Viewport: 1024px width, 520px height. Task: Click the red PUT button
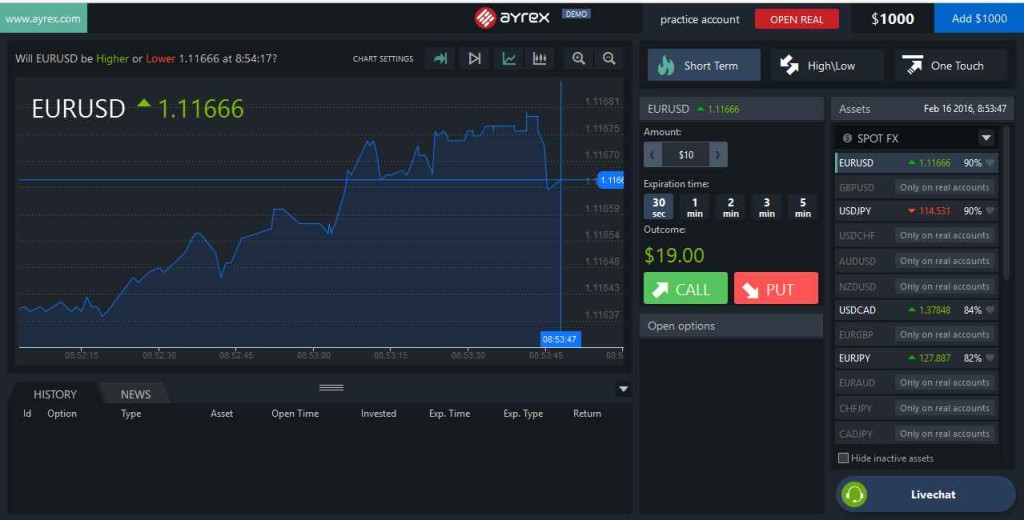click(776, 288)
